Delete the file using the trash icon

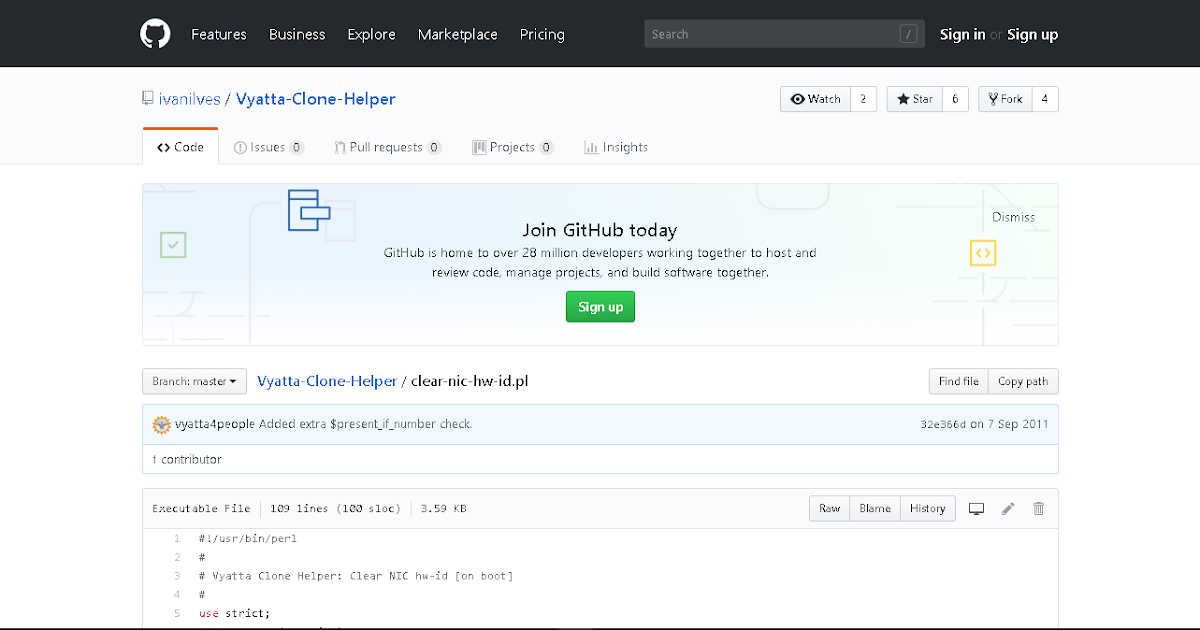point(1038,508)
